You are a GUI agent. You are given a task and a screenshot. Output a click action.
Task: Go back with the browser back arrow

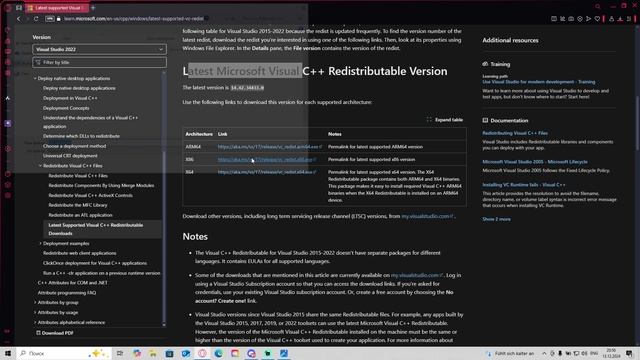tap(18, 19)
